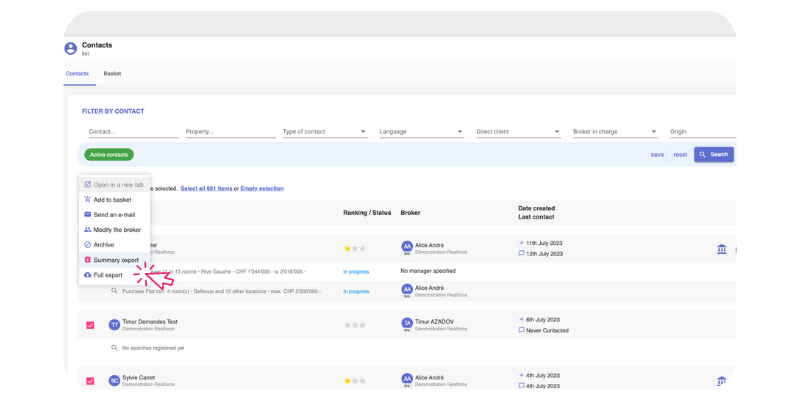Image resolution: width=800 pixels, height=400 pixels.
Task: Click the Contacts profile icon in header
Action: [70, 48]
